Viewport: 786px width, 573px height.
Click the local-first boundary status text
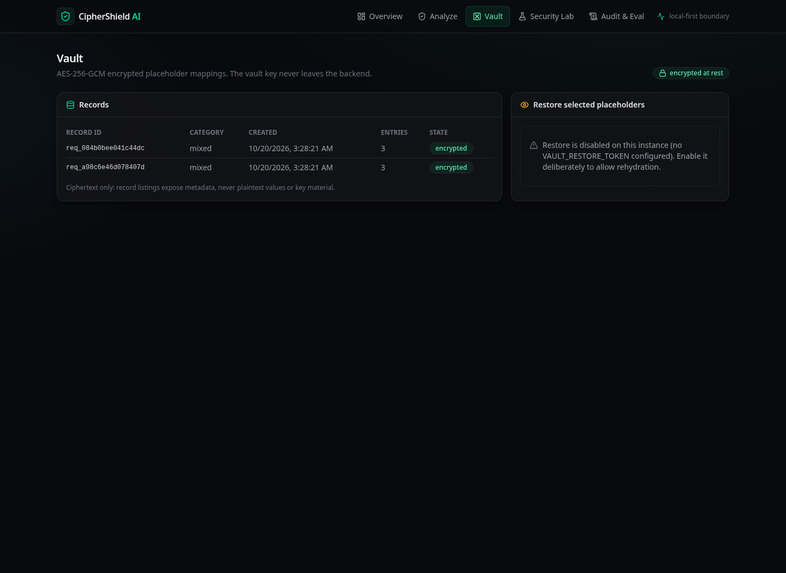(x=699, y=17)
